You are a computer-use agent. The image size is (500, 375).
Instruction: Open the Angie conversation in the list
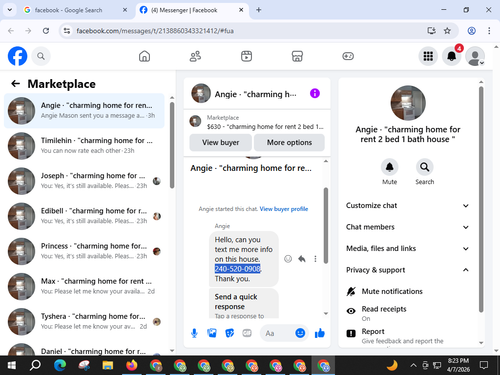[84, 110]
